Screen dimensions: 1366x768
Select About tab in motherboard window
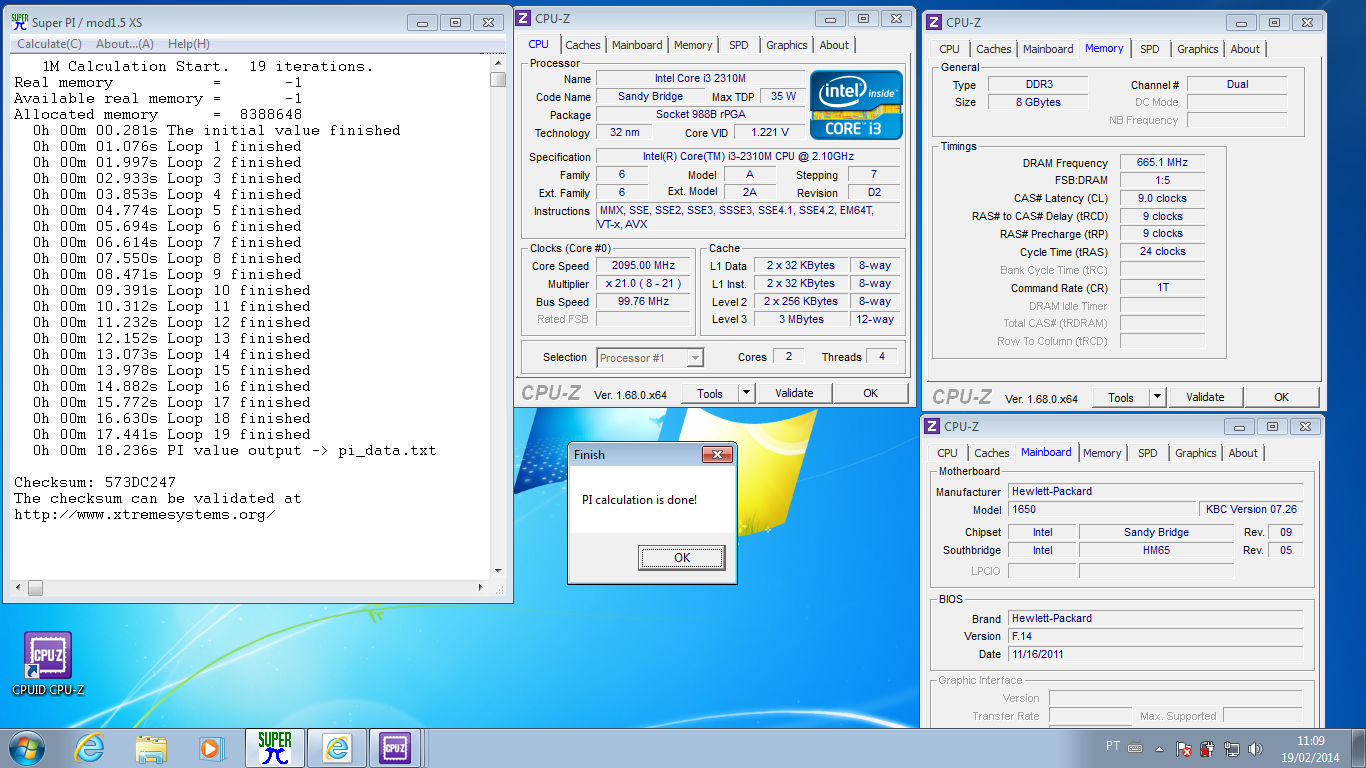pyautogui.click(x=1243, y=453)
